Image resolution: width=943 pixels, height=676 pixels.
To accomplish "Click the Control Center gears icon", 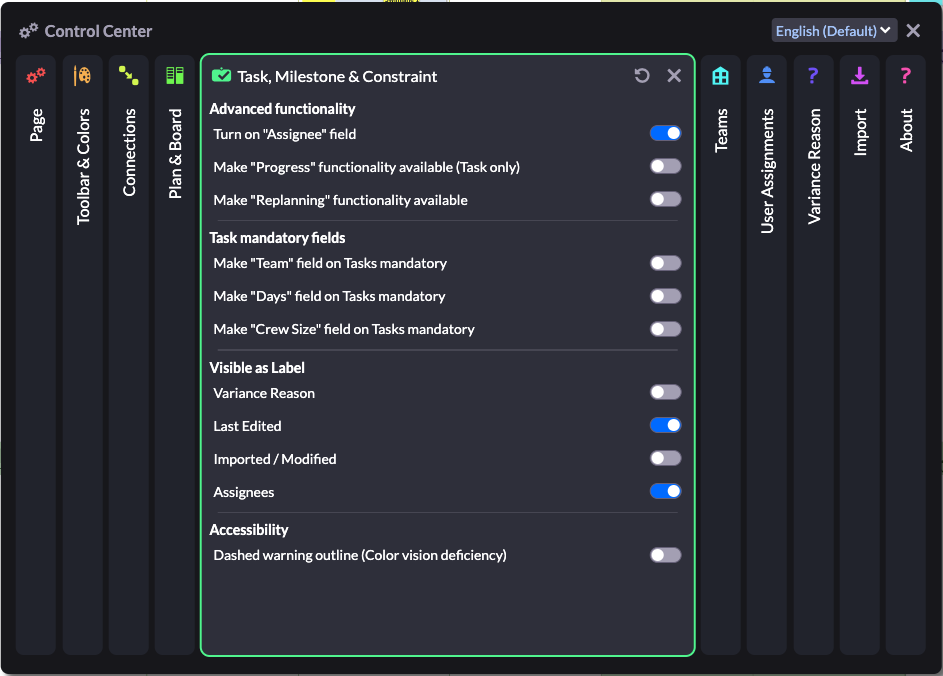I will point(28,30).
